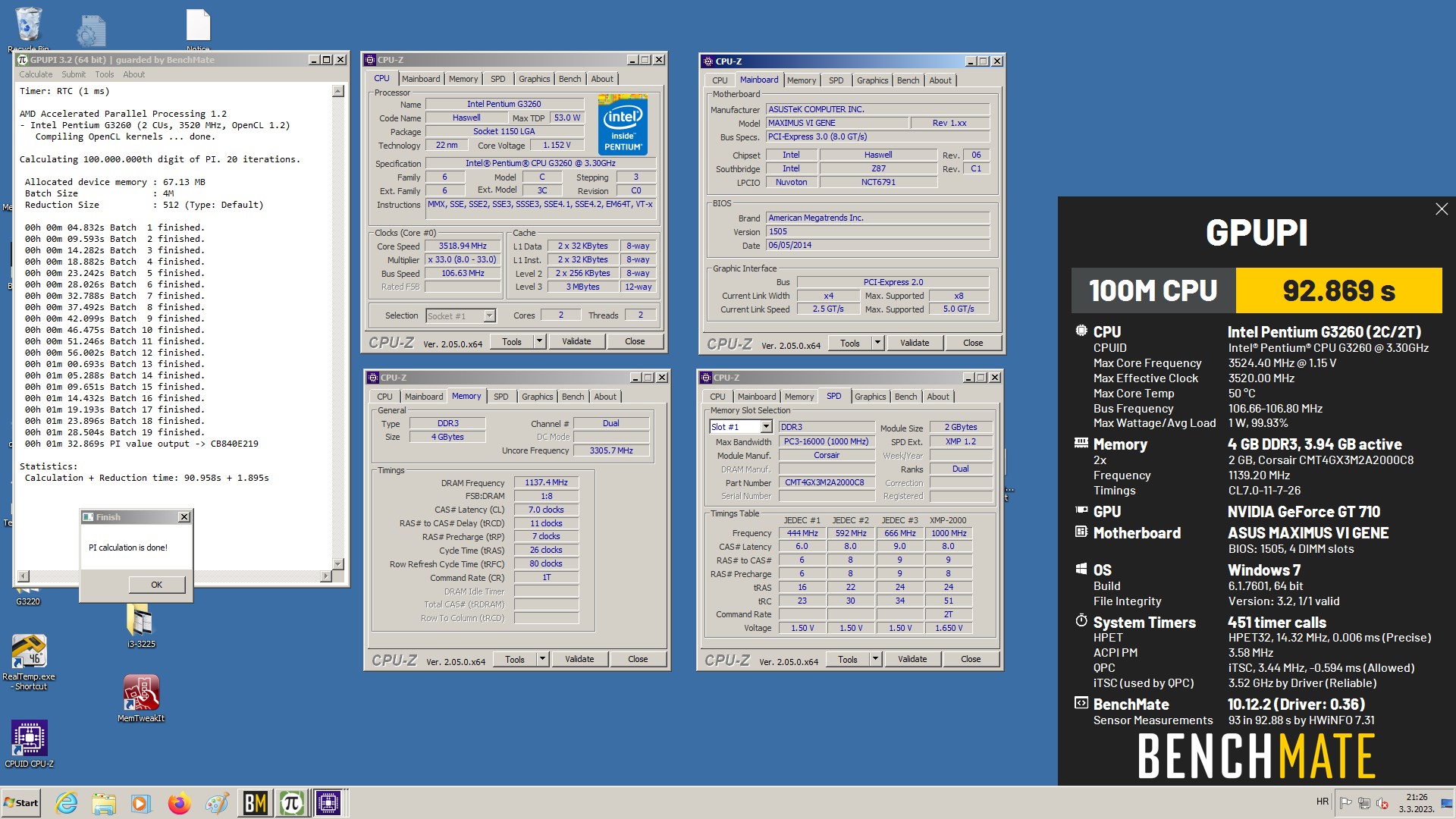Launch the MemTweakIt desktop icon

click(x=141, y=698)
